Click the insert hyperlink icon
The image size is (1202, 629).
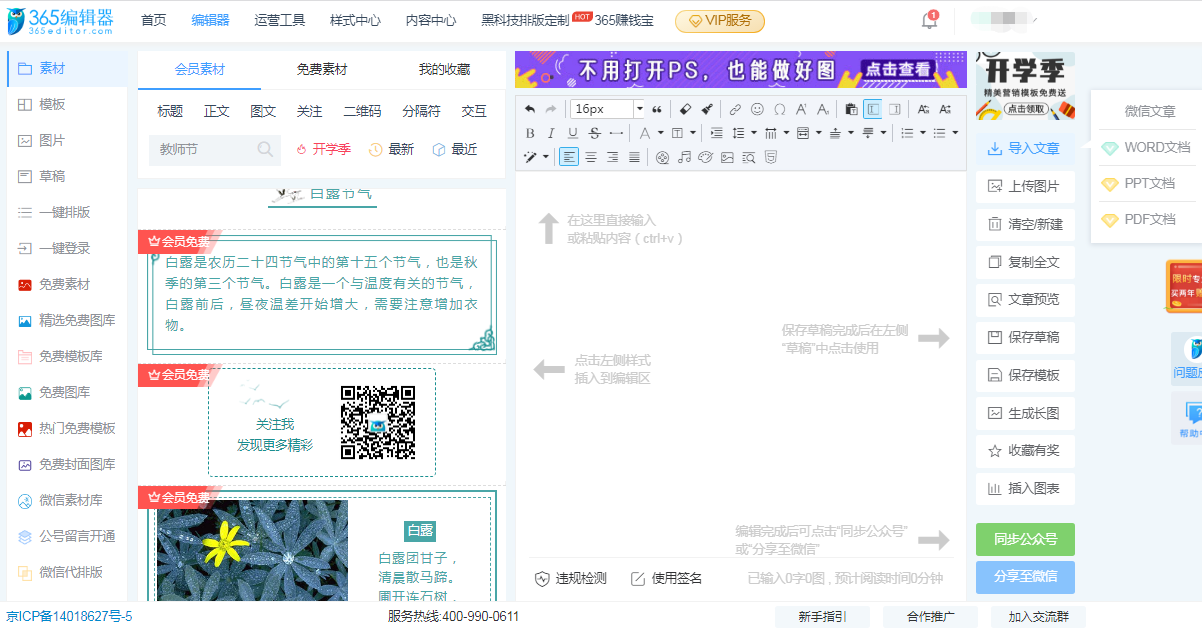tap(734, 108)
